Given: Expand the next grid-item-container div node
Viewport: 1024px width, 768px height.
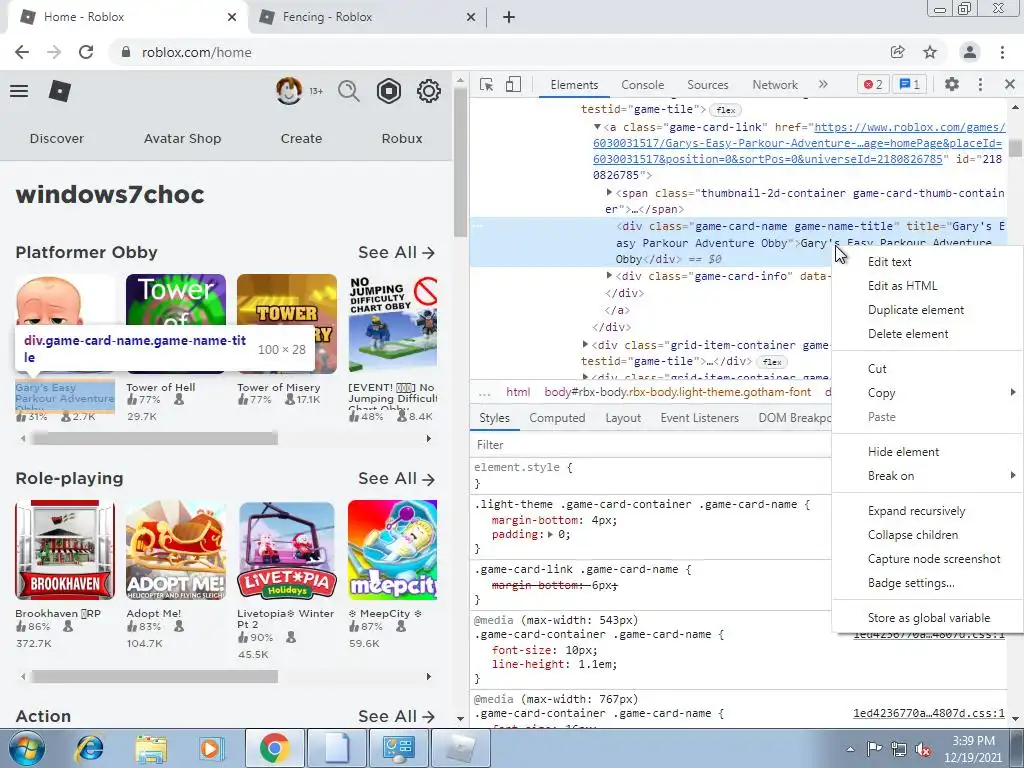Looking at the screenshot, I should pyautogui.click(x=586, y=344).
